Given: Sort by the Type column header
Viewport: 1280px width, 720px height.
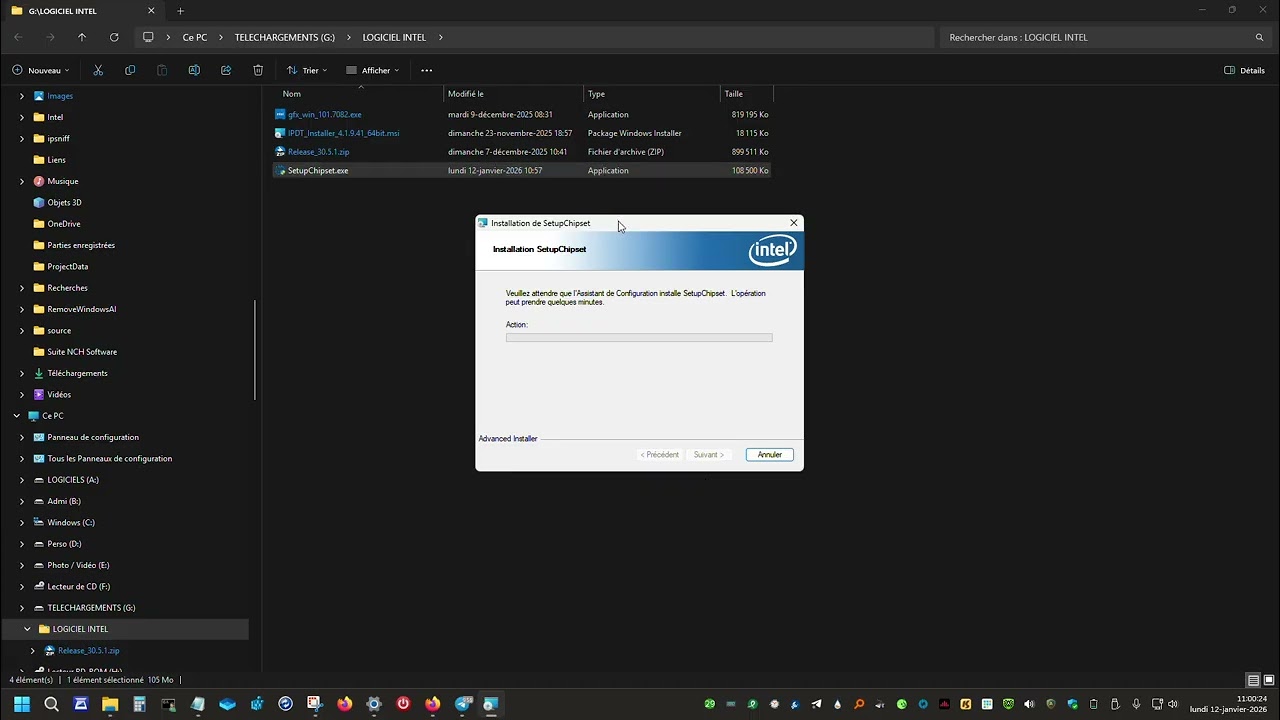Looking at the screenshot, I should [652, 94].
